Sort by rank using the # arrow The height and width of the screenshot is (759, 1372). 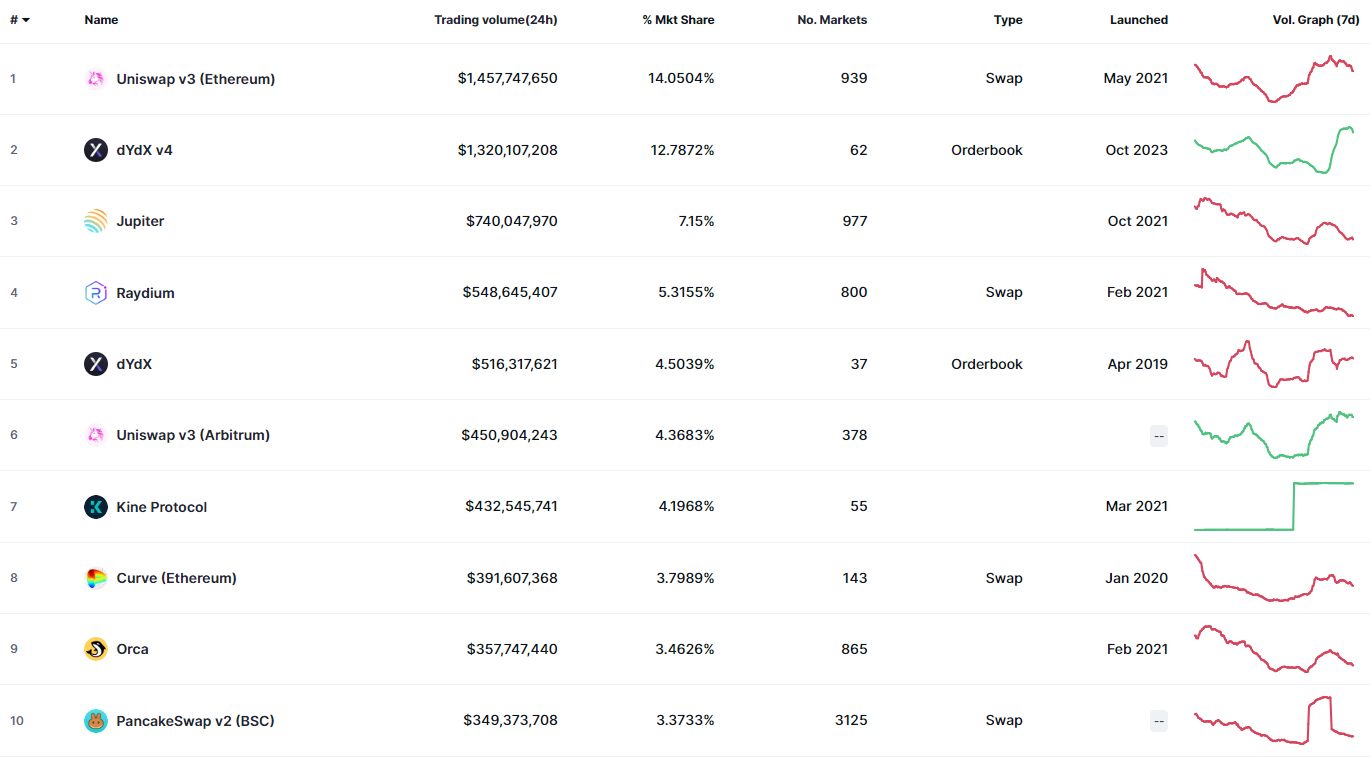[x=20, y=20]
